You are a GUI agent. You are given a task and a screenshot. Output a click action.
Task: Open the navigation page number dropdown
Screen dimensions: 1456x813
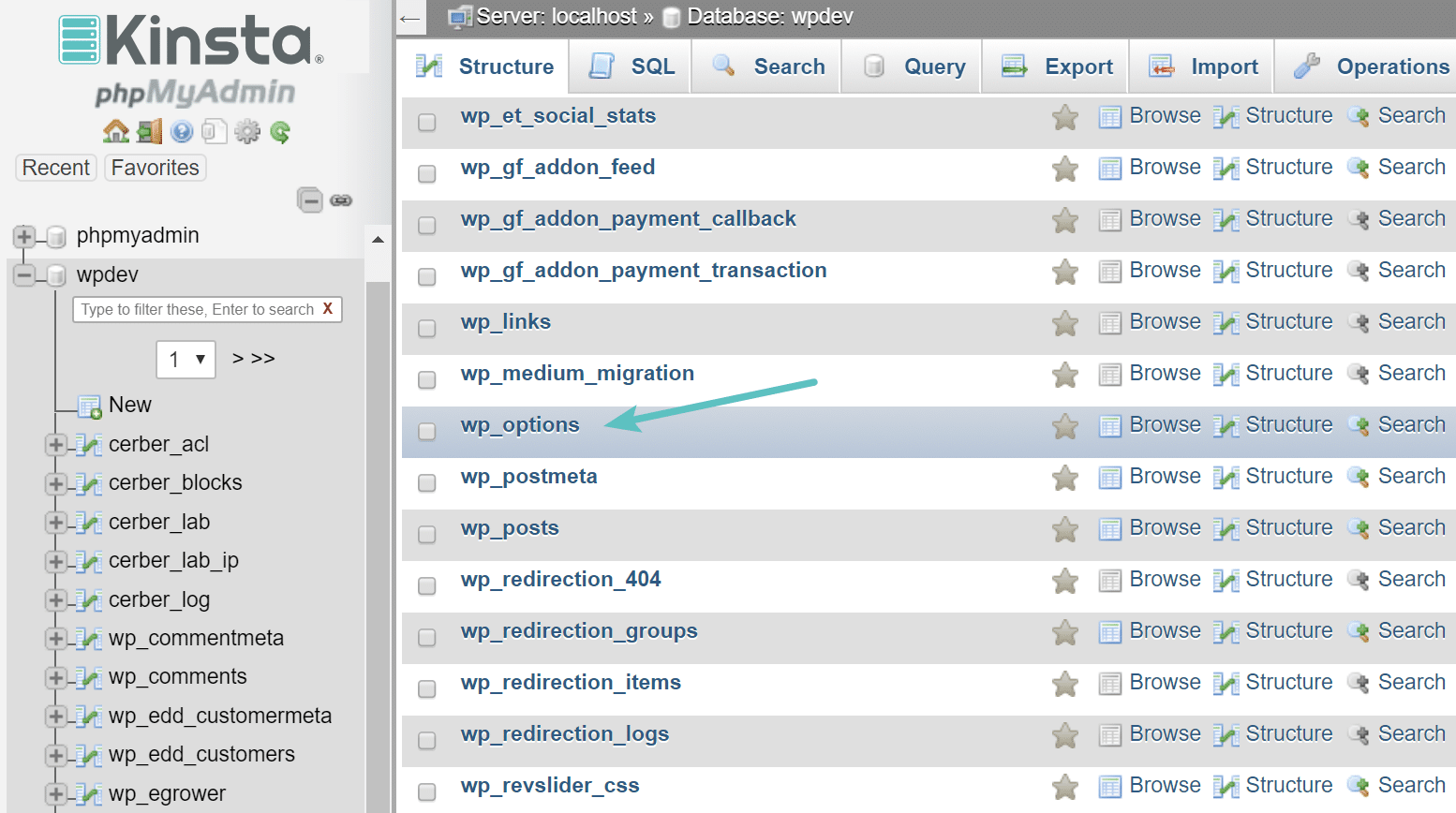pos(185,359)
